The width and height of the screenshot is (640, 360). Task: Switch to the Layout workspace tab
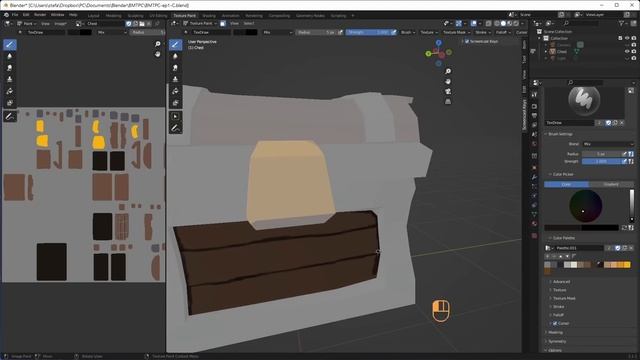point(93,16)
